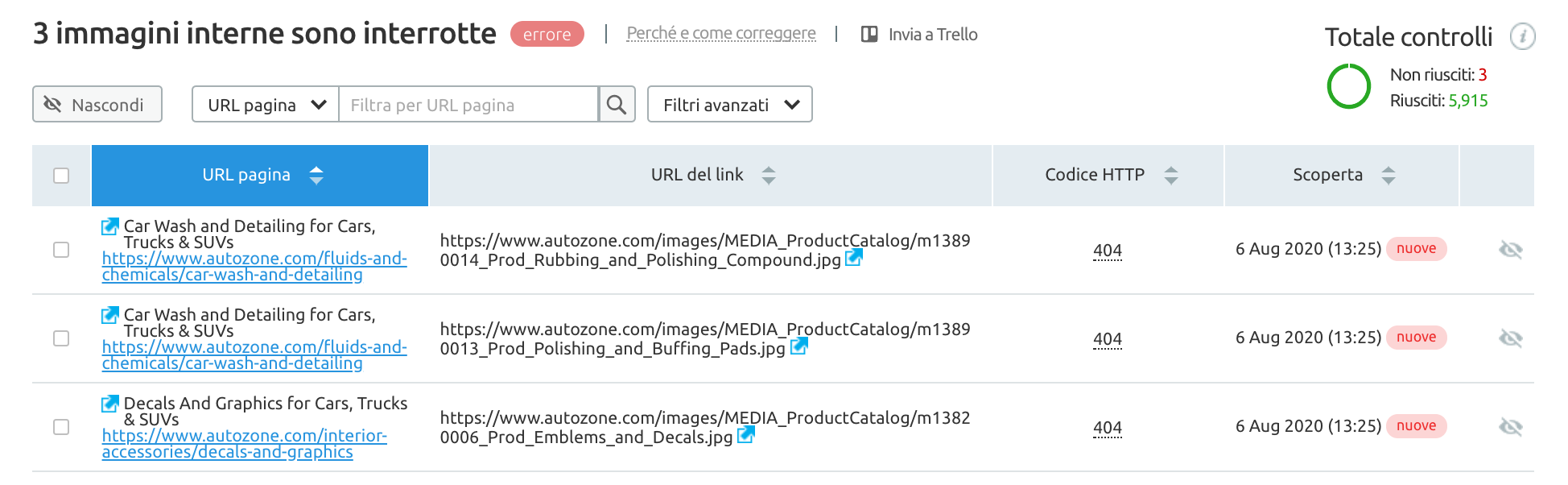
Task: Hide the Rubbing and Polishing Compound row
Action: point(1510,250)
